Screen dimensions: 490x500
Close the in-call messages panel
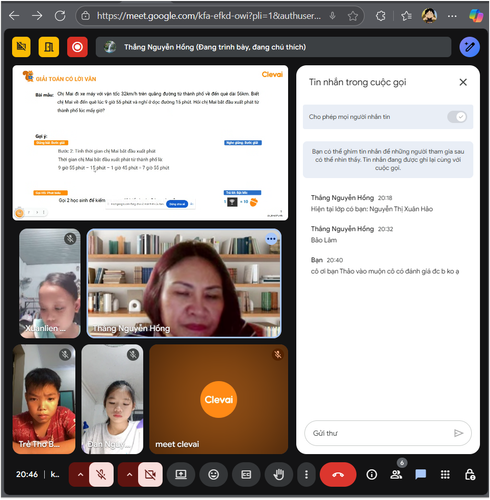click(463, 82)
